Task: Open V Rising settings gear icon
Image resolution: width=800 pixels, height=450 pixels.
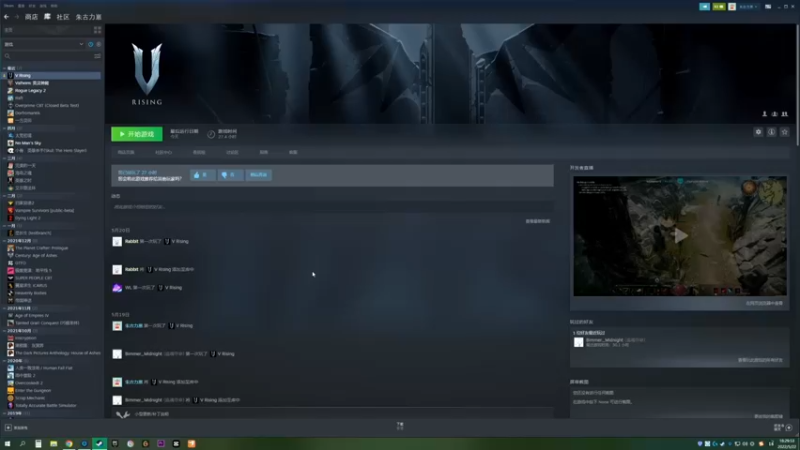Action: click(x=758, y=132)
